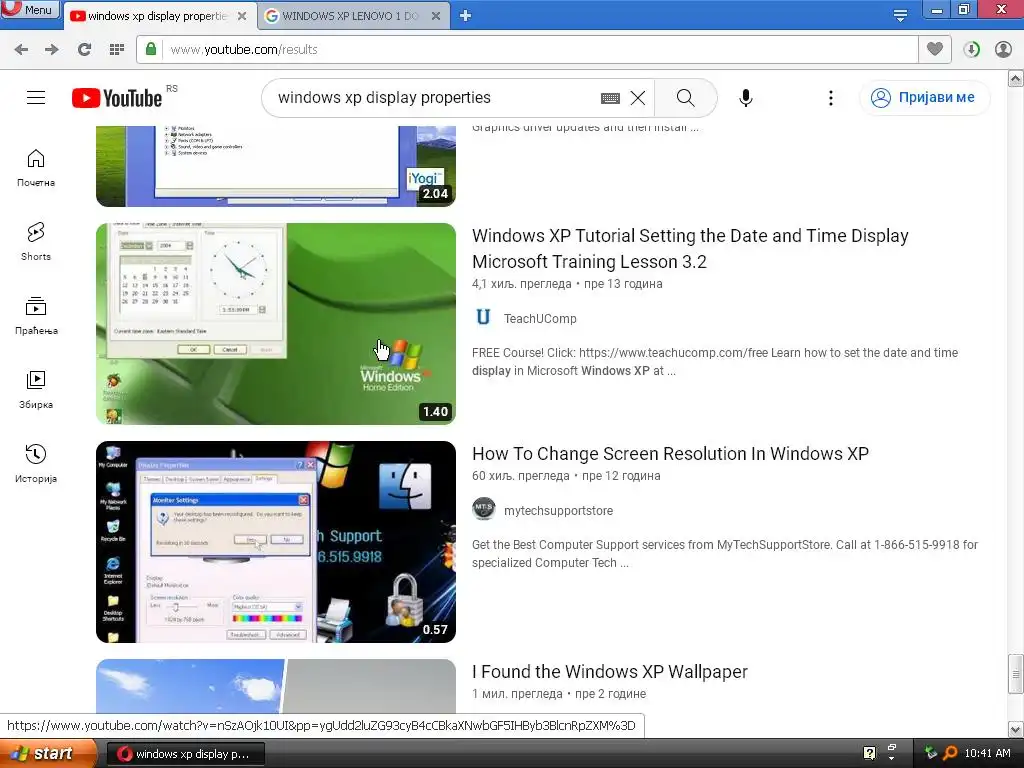
Task: Bookmark page with the heart icon
Action: point(935,49)
